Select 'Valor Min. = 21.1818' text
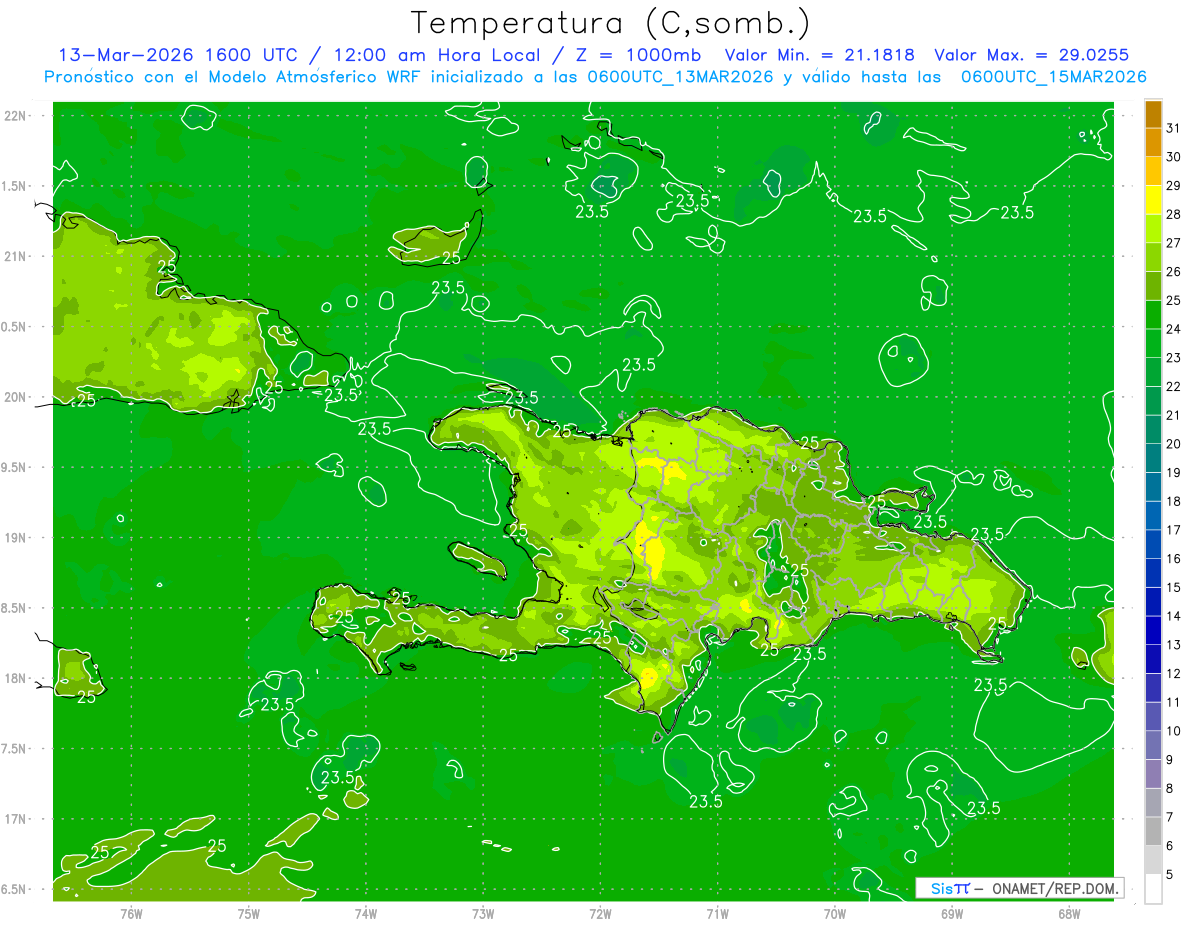This screenshot has width=1200, height=927. pos(821,55)
